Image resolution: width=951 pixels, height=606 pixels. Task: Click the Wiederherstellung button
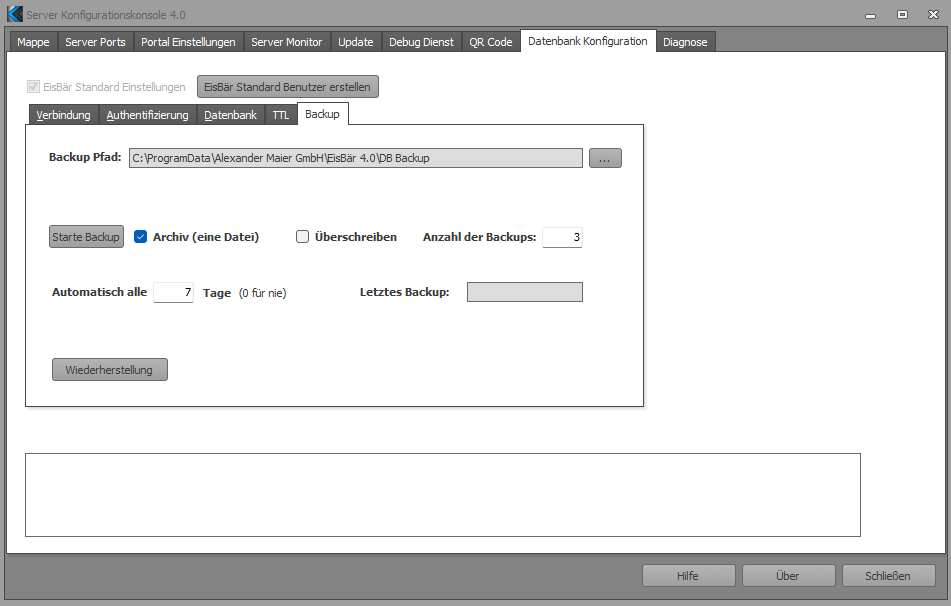[110, 369]
